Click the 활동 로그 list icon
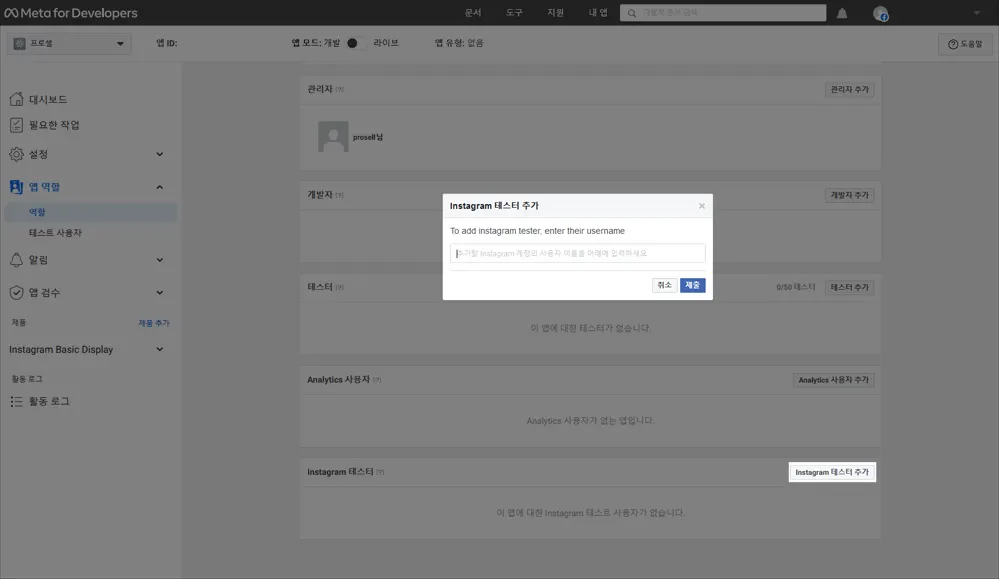 [17, 401]
